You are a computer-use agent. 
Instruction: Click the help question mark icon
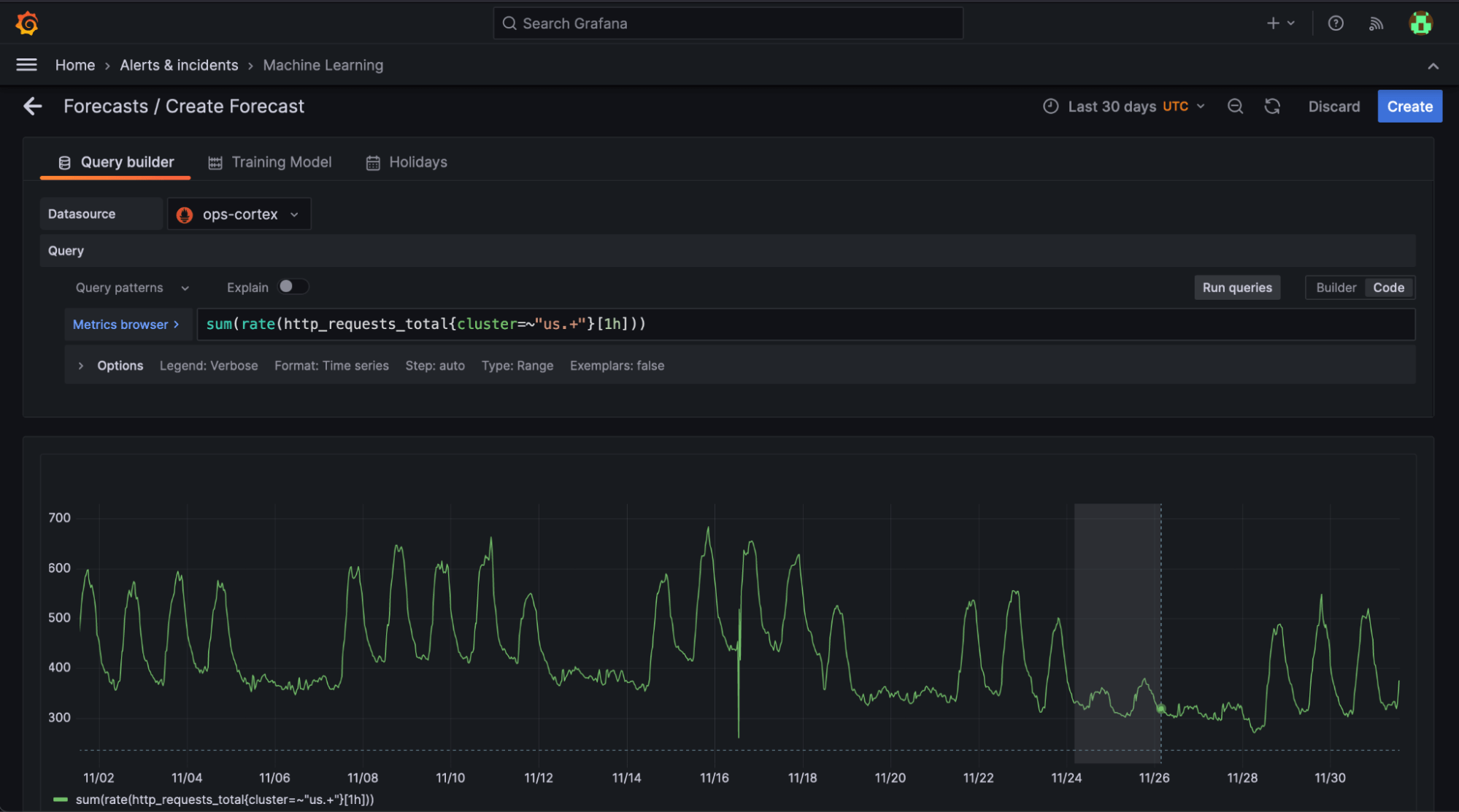click(1336, 23)
